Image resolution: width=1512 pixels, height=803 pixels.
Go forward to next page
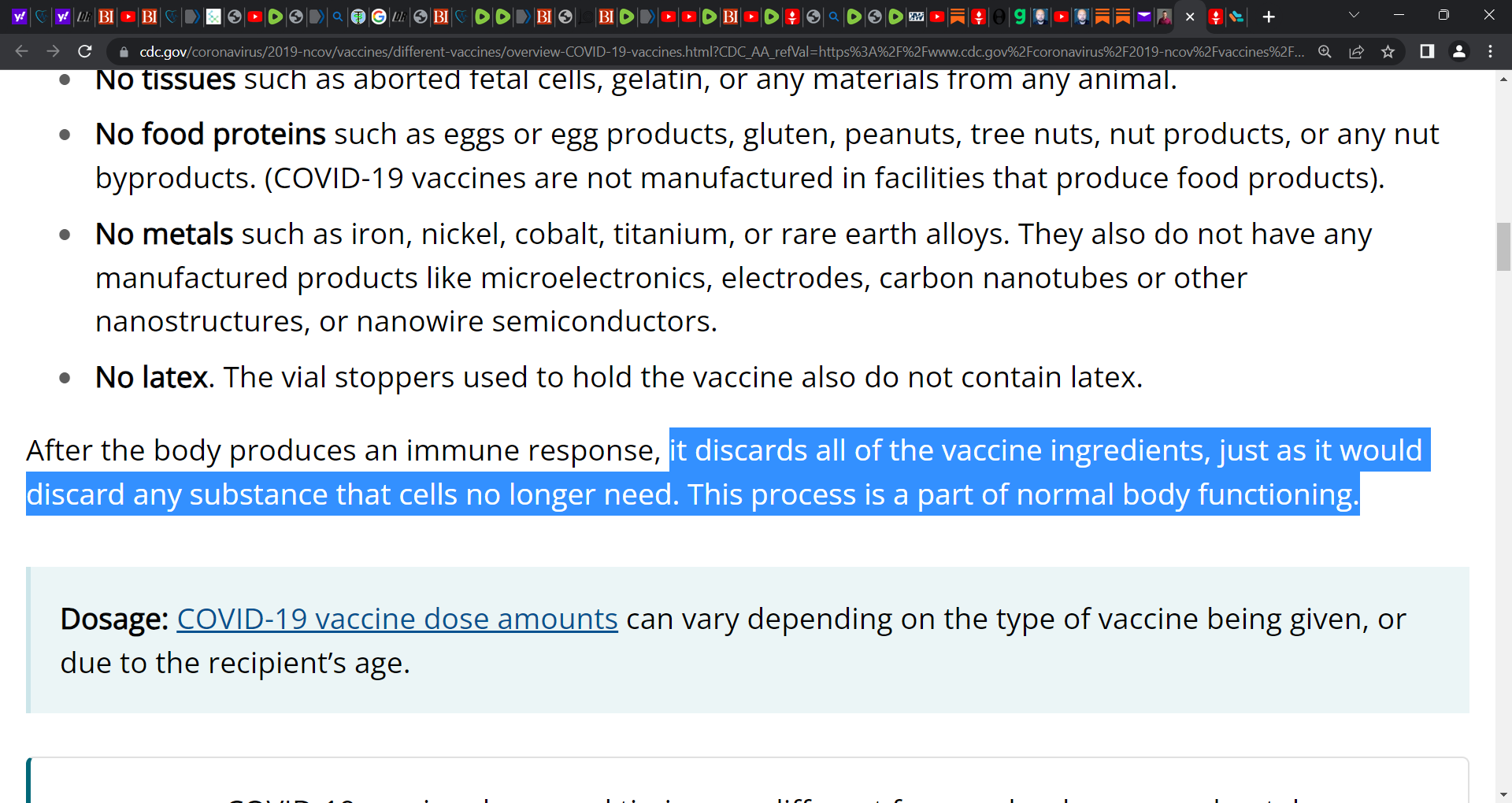pyautogui.click(x=54, y=51)
